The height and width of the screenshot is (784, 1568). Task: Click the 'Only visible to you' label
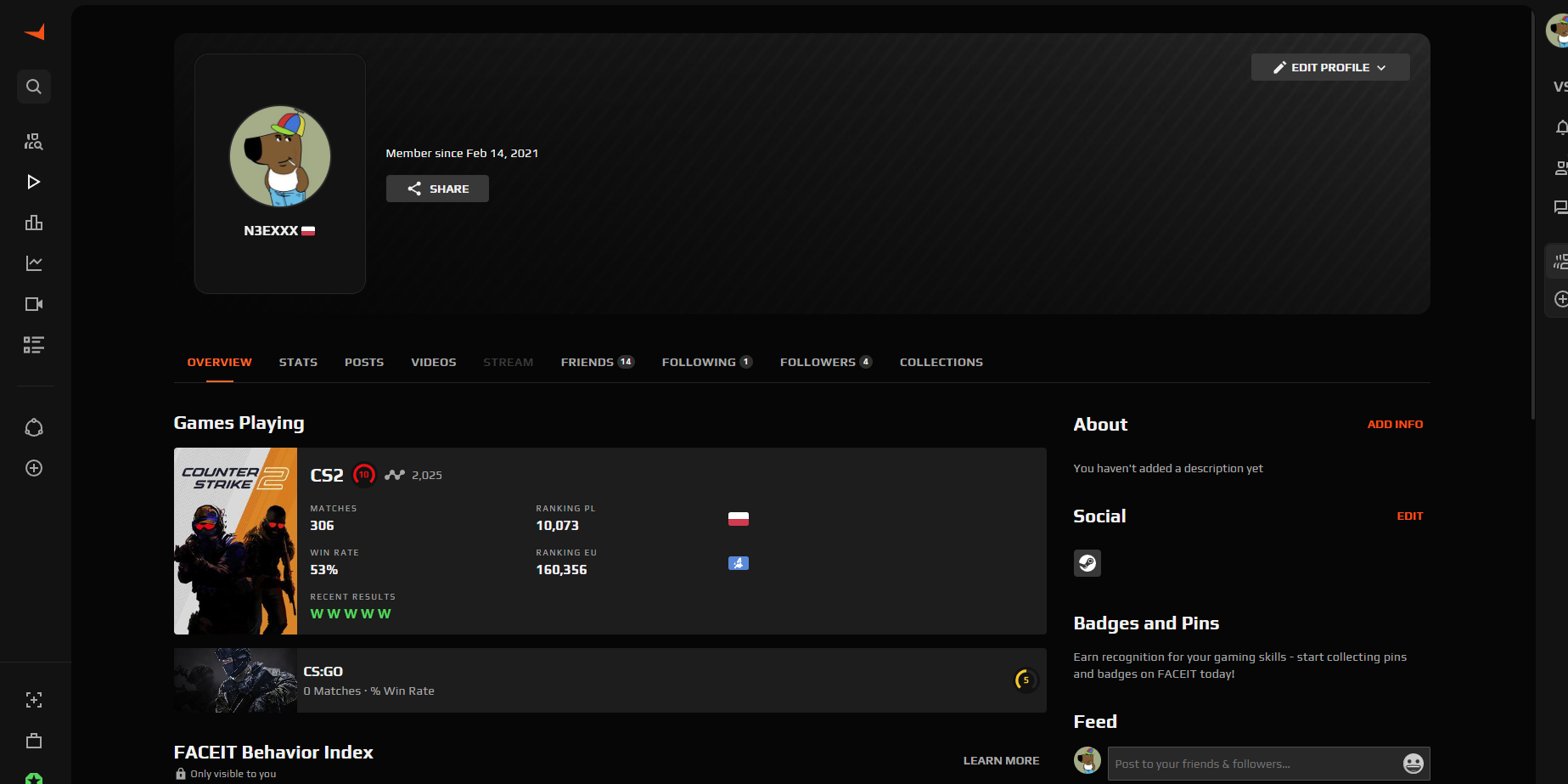point(233,774)
